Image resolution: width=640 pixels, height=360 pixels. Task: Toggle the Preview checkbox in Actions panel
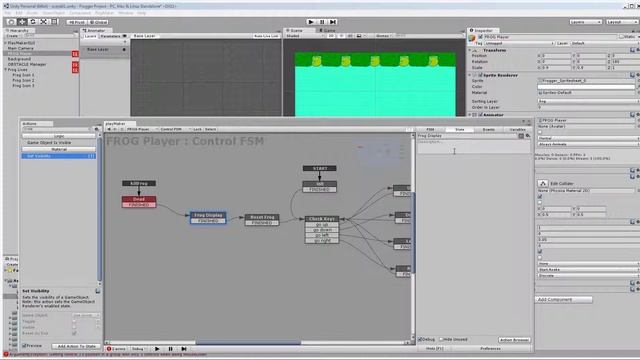(x=24, y=346)
